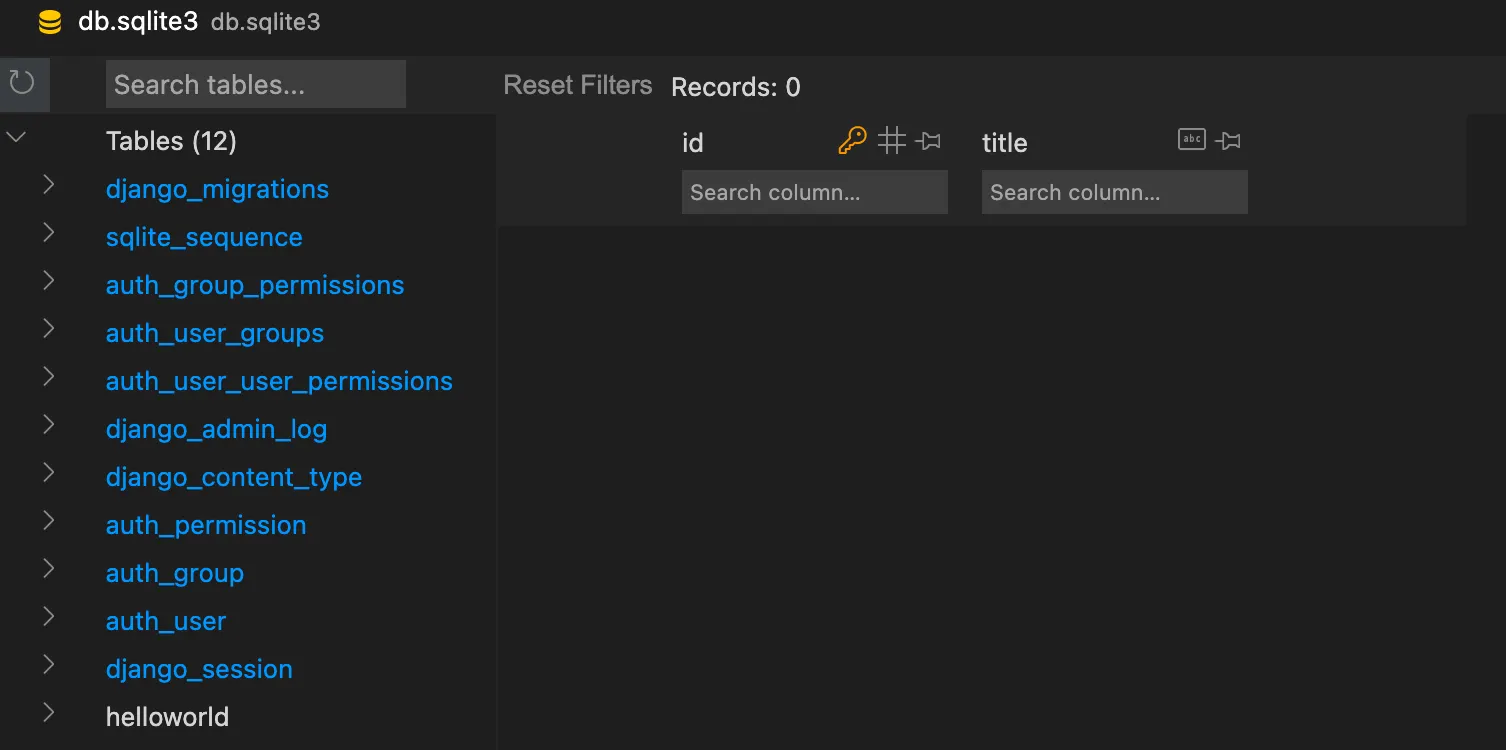Click the numeric type icon on id column
Viewport: 1506px width, 750px height.
[892, 141]
